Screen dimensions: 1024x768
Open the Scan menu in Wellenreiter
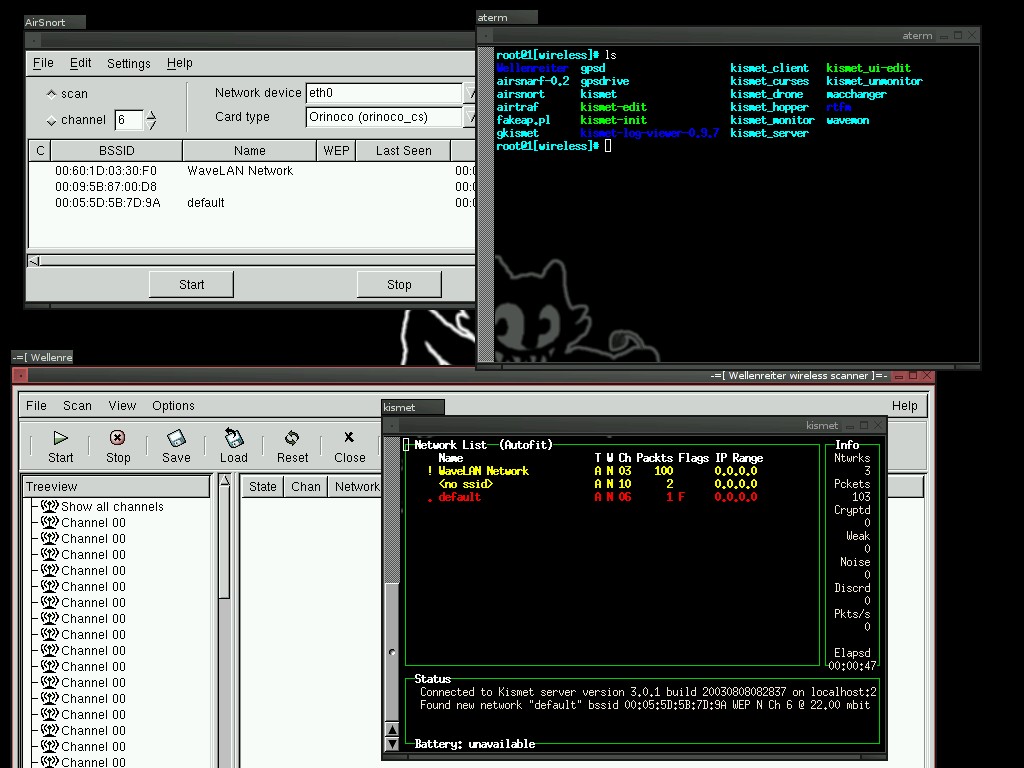click(x=77, y=406)
